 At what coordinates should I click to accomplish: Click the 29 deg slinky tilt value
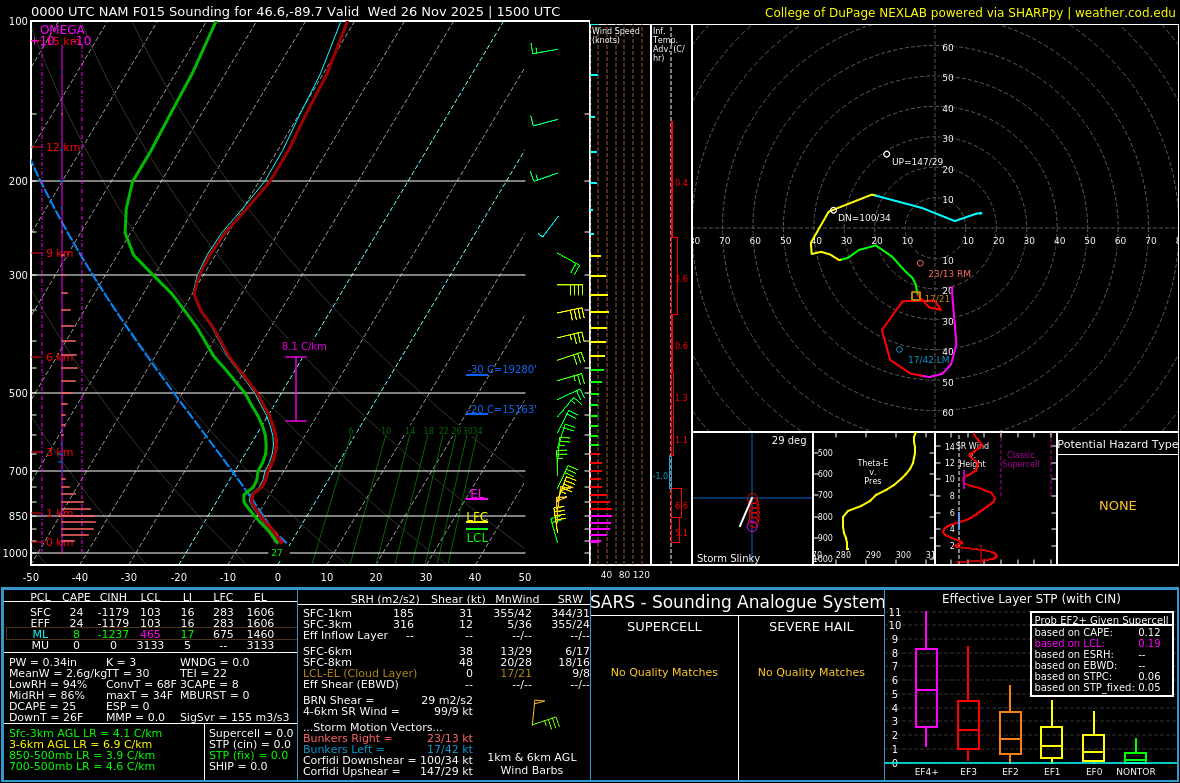[x=789, y=440]
